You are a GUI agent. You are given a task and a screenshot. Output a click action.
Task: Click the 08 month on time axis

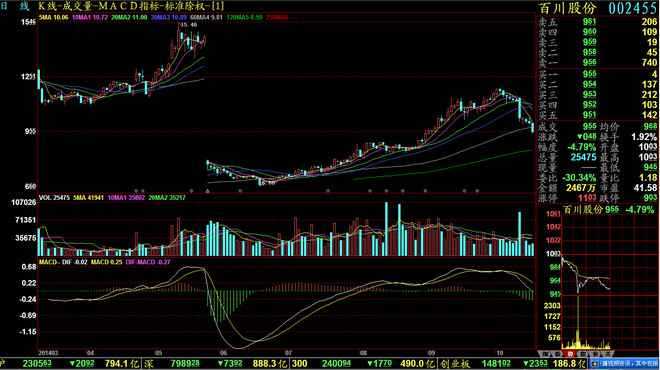coord(363,353)
